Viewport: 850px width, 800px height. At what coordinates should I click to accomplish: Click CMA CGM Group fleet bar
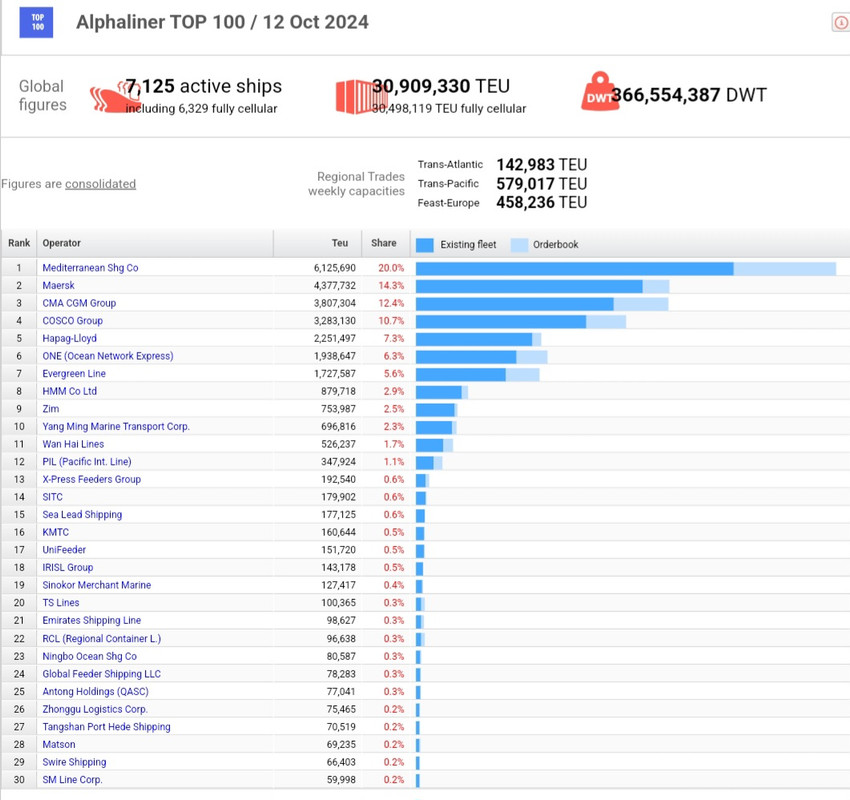[x=514, y=304]
